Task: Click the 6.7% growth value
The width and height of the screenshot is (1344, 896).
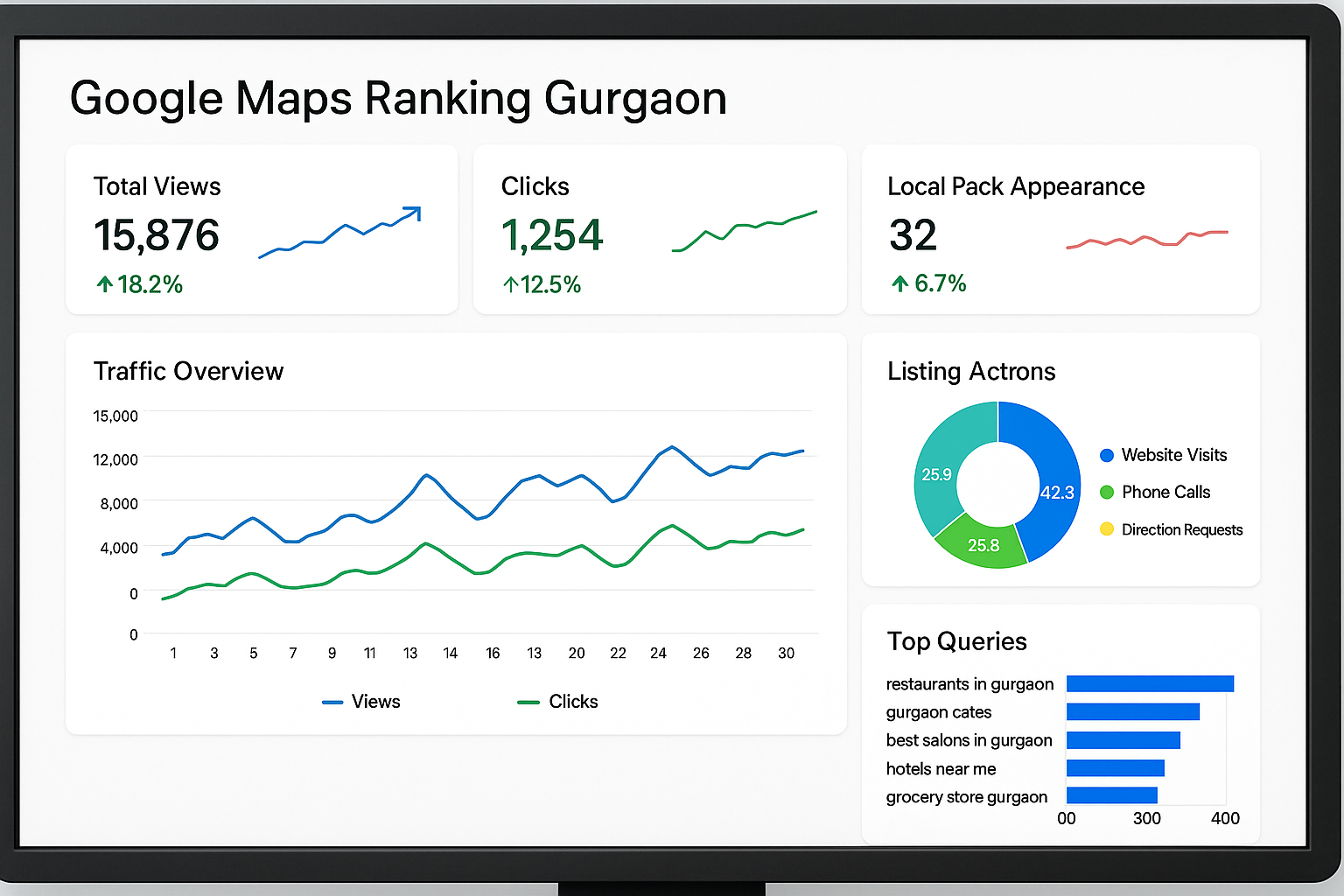Action: click(x=941, y=283)
